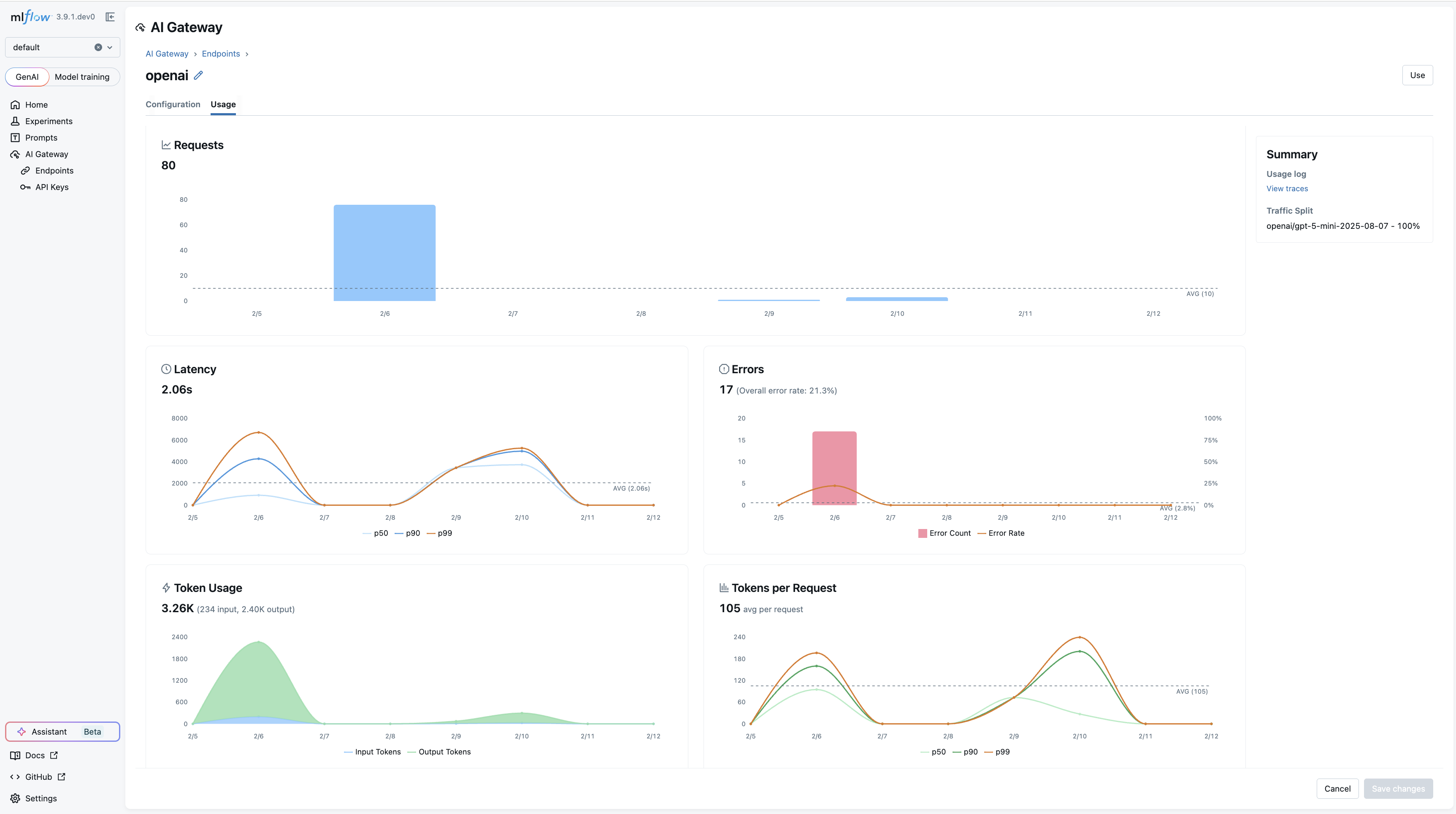This screenshot has height=814, width=1456.
Task: Select the Prompts section
Action: coord(42,137)
